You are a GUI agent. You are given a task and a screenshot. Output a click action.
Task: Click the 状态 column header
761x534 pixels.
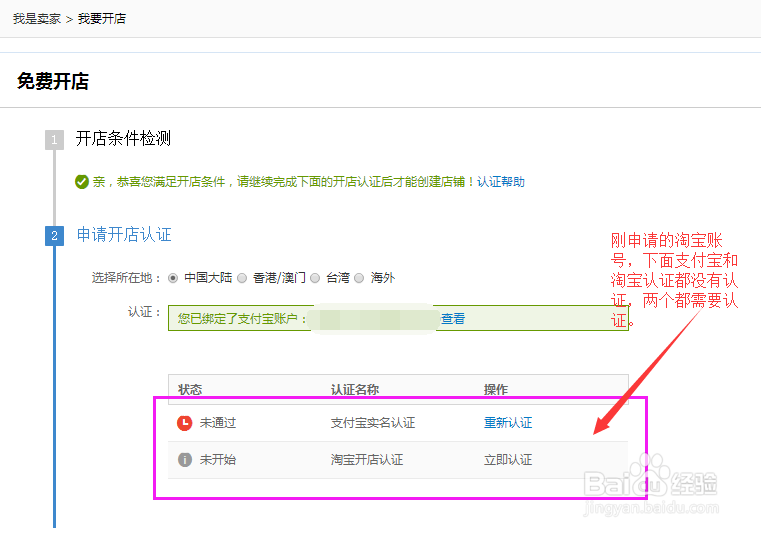[x=190, y=390]
